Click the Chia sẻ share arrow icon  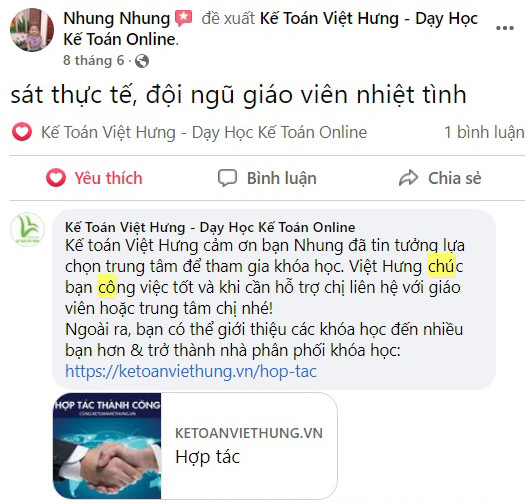[409, 178]
